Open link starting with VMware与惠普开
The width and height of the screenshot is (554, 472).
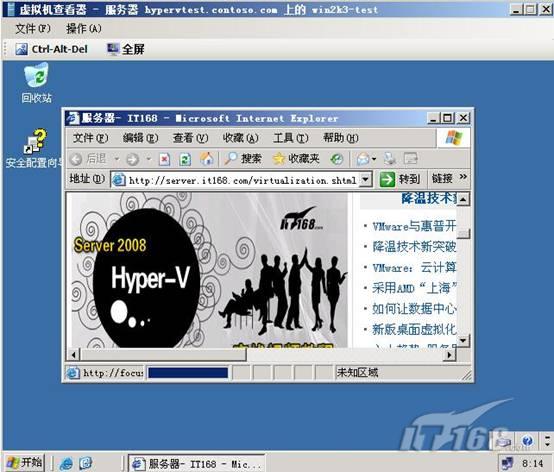[x=414, y=226]
